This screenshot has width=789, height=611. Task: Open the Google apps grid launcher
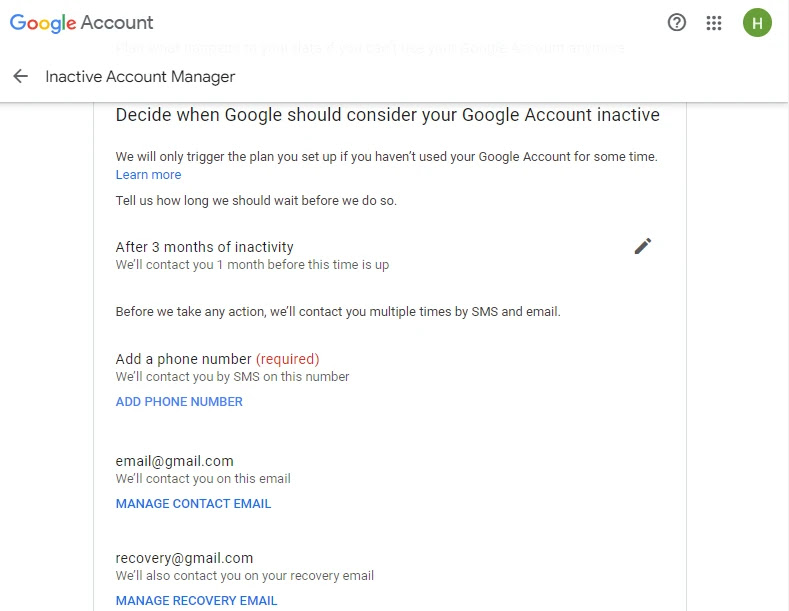coord(714,23)
